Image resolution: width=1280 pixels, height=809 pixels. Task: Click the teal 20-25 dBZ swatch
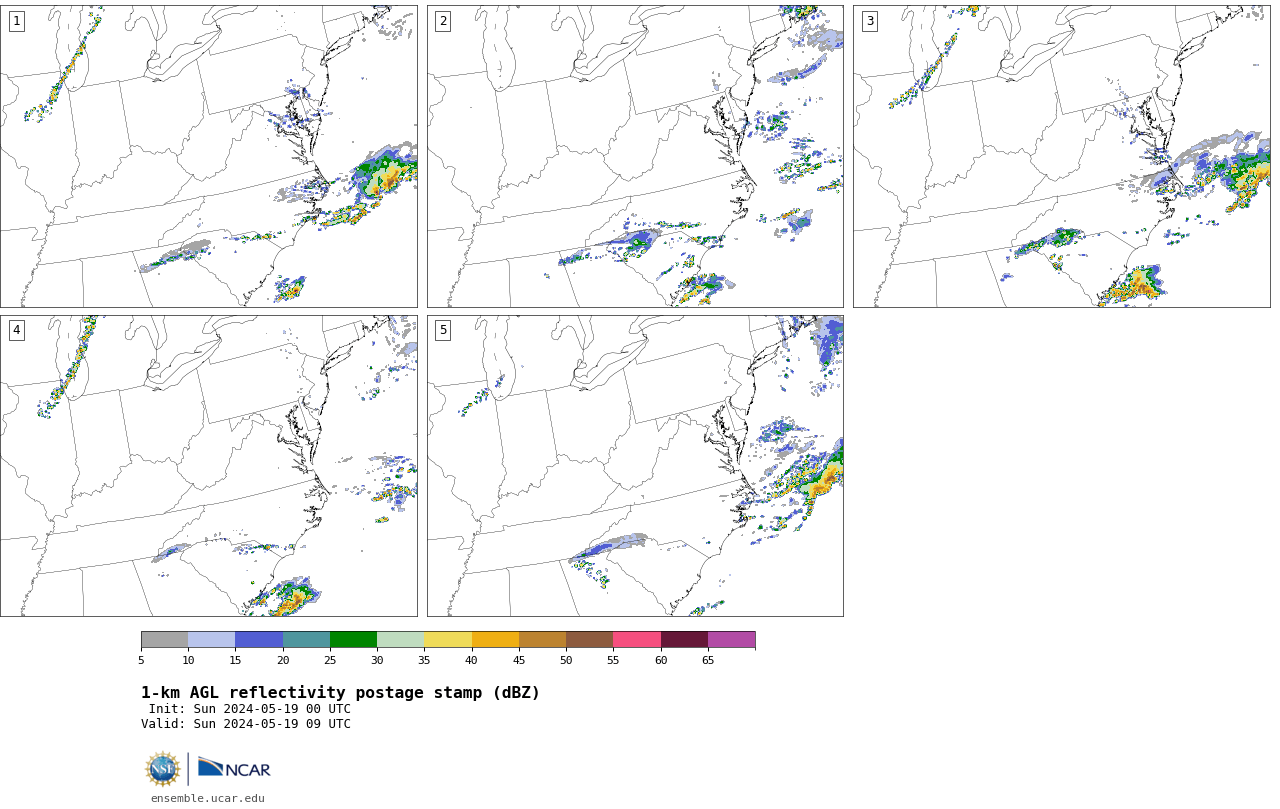pyautogui.click(x=306, y=640)
